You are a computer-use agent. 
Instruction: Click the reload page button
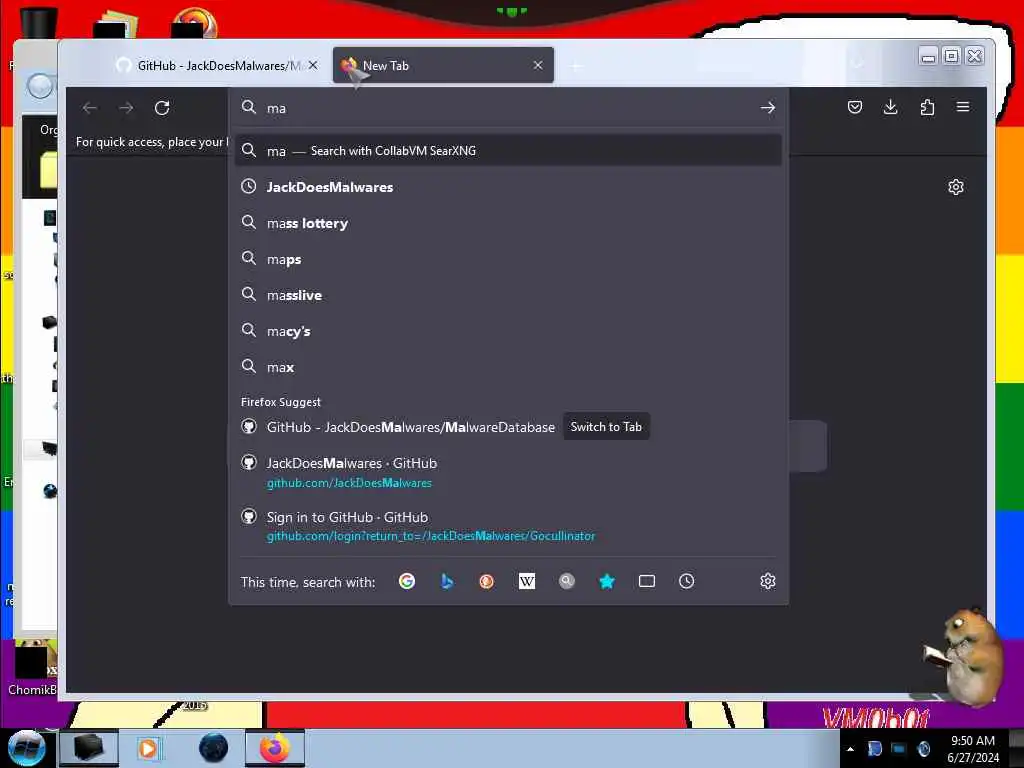point(162,108)
